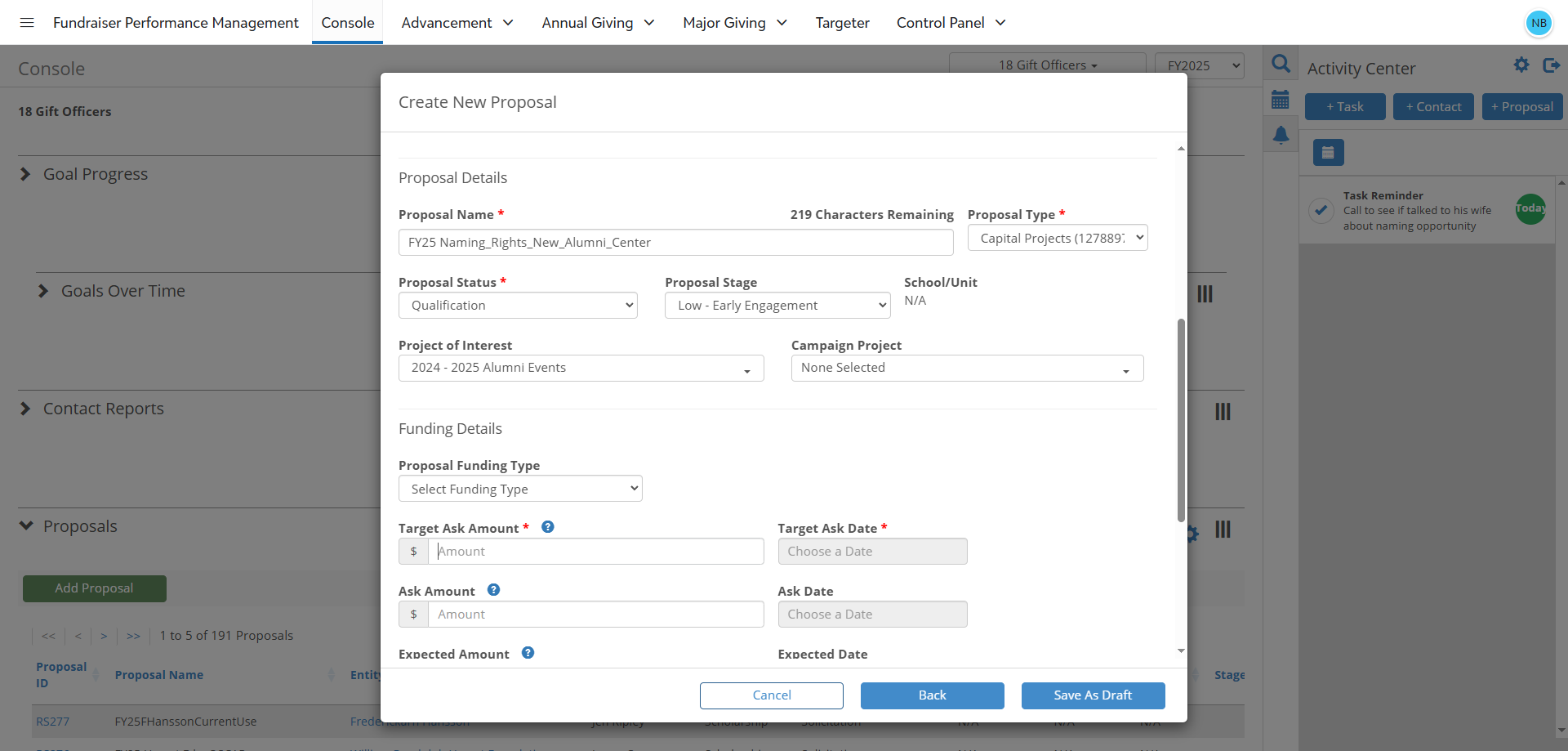The width and height of the screenshot is (1568, 751).
Task: Open the notifications bell icon
Action: click(x=1281, y=135)
